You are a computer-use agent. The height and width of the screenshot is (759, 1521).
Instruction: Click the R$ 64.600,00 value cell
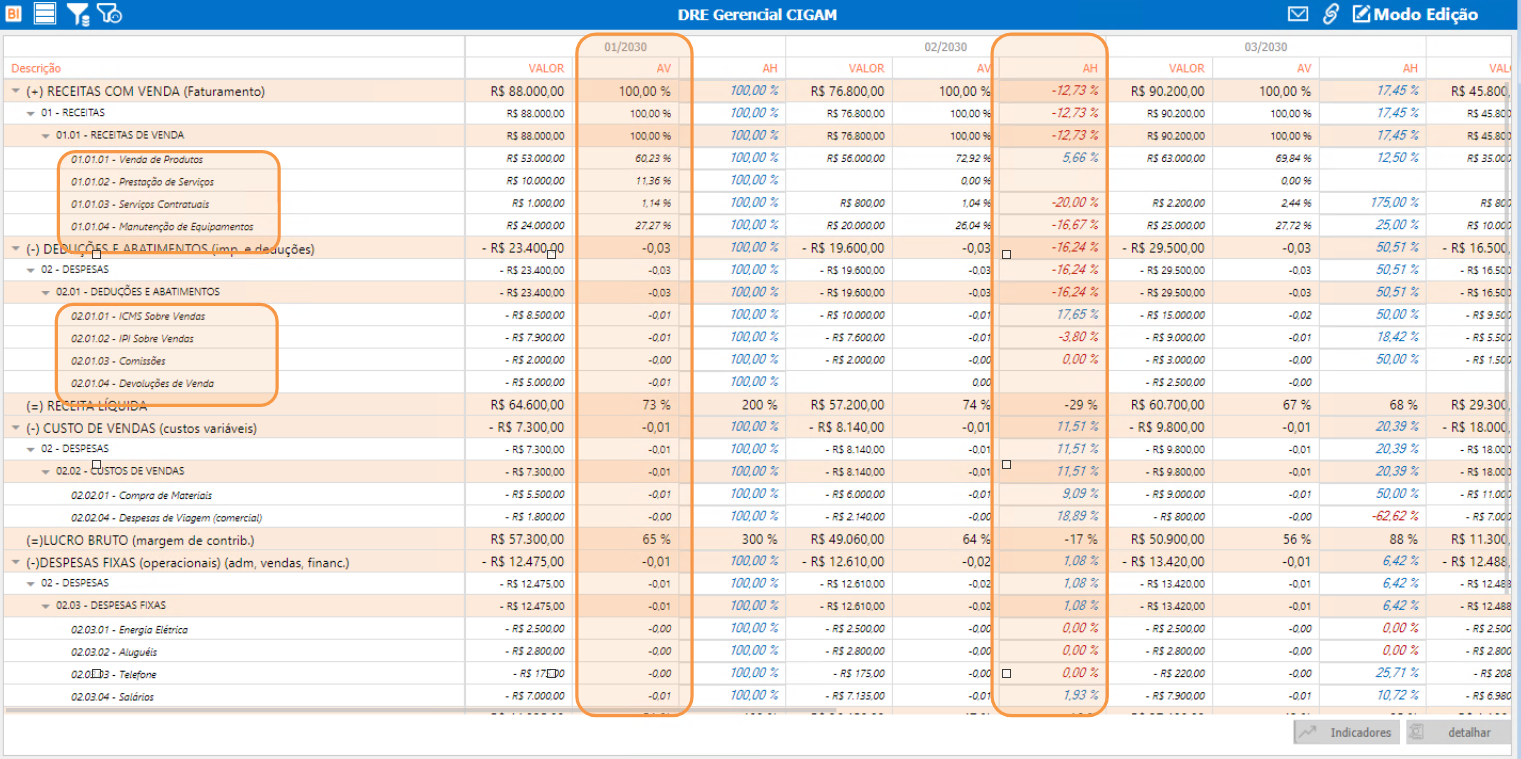tap(529, 405)
